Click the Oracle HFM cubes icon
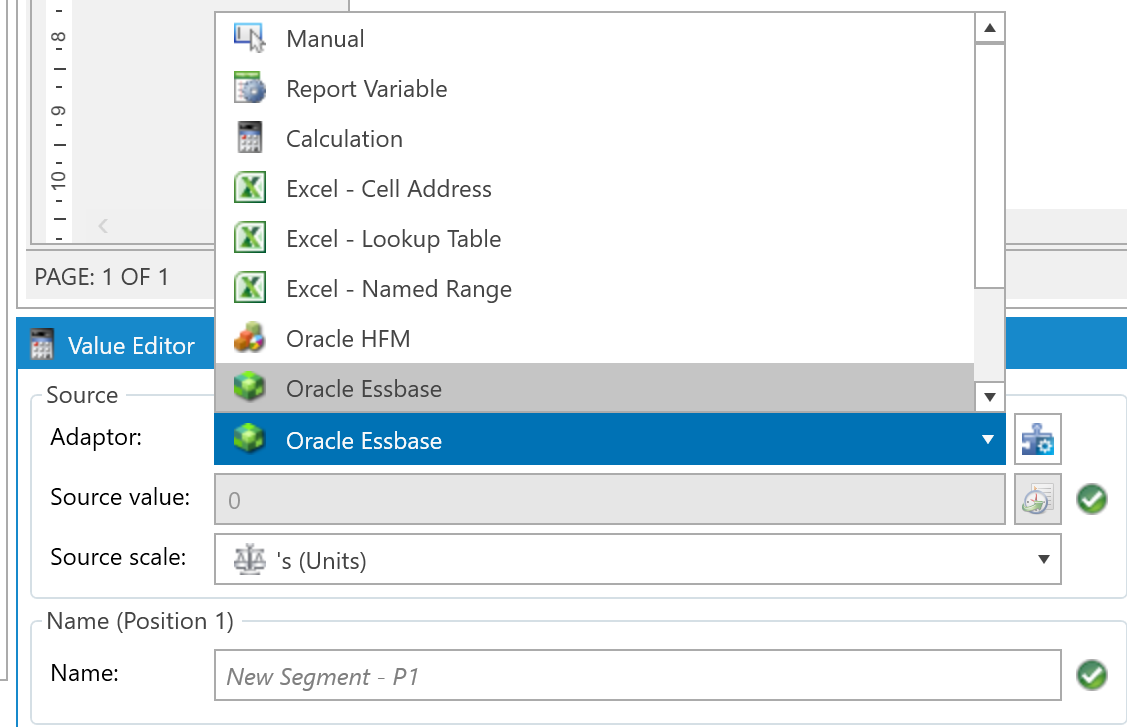 tap(249, 338)
